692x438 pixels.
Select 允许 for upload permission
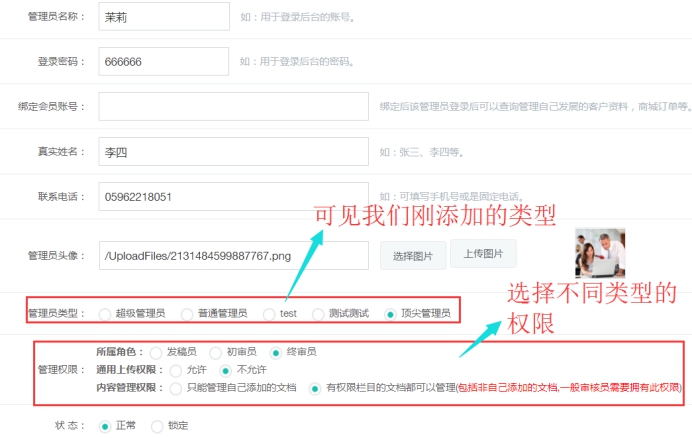[176, 370]
